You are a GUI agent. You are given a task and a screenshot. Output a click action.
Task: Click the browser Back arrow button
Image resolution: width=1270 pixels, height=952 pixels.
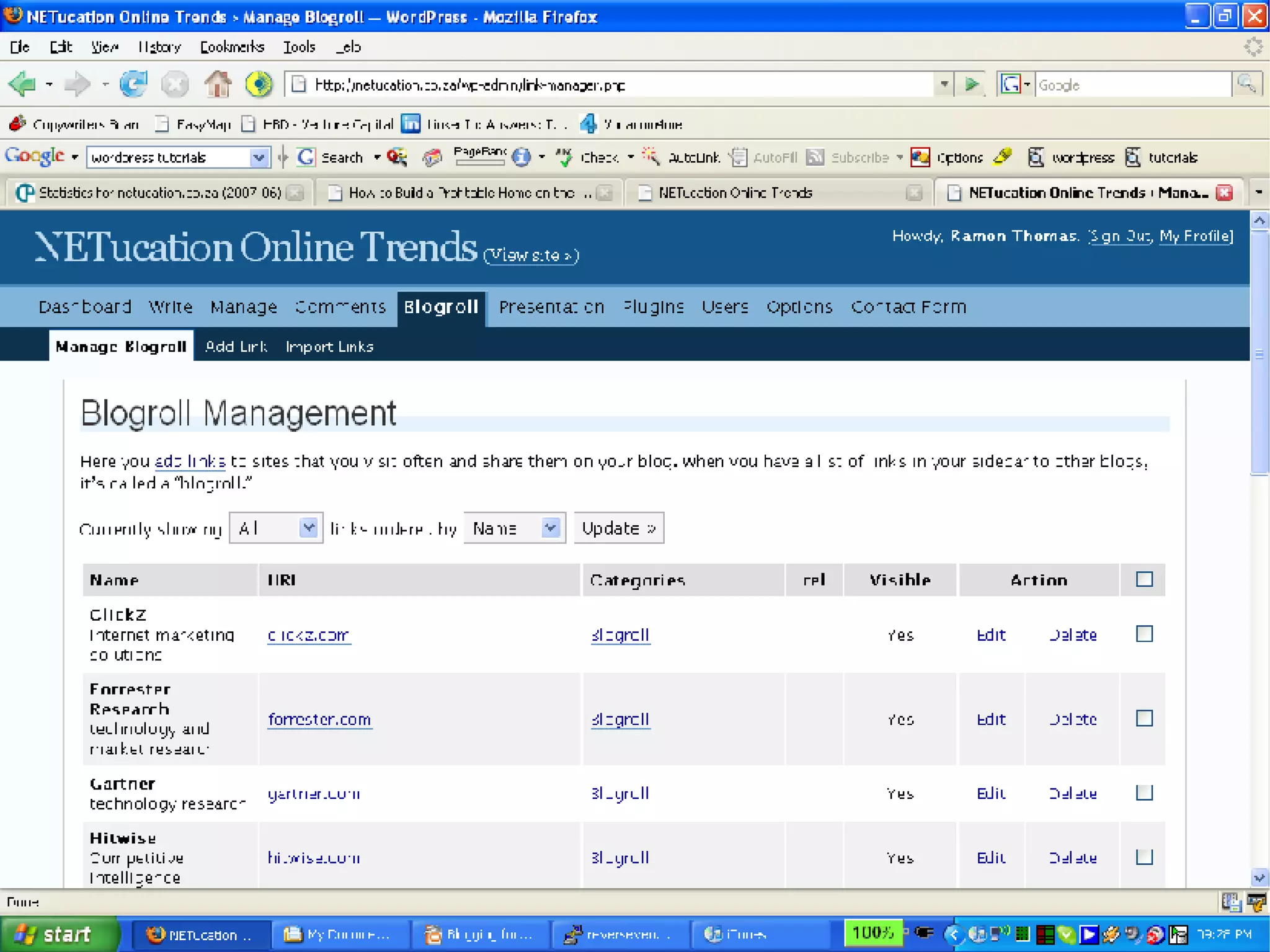pos(23,84)
